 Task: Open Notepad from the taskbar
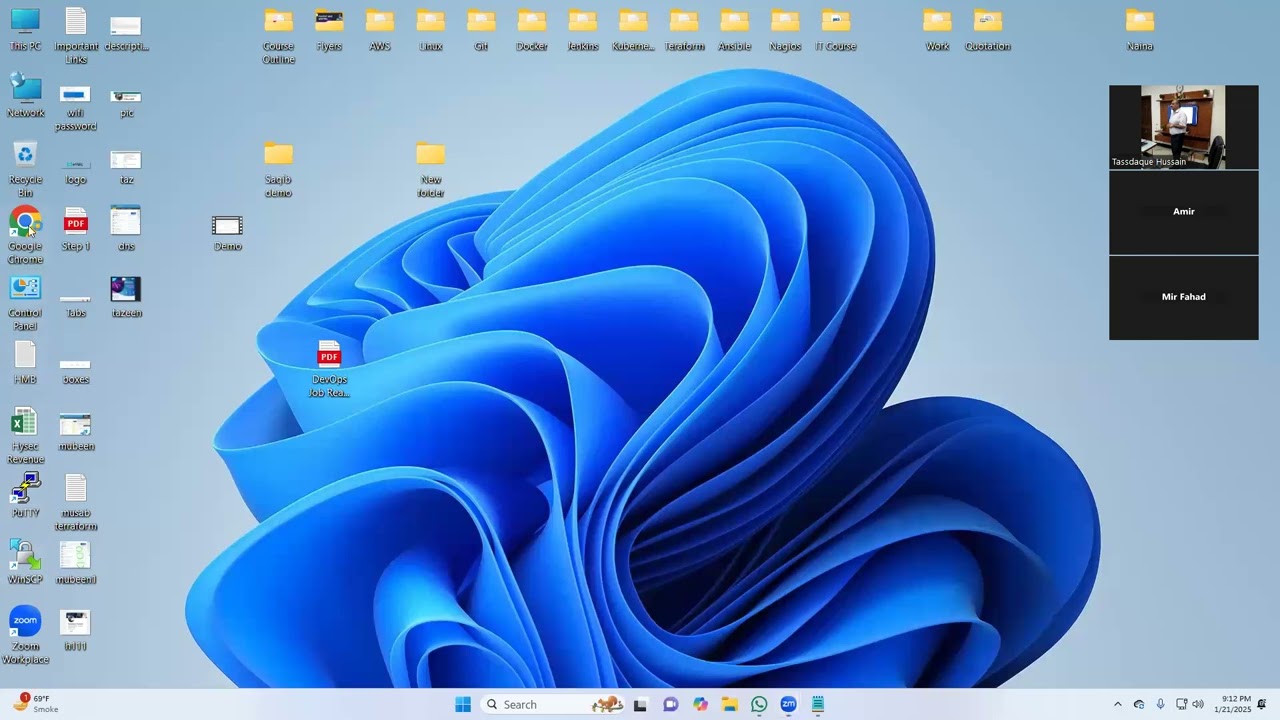pyautogui.click(x=818, y=704)
